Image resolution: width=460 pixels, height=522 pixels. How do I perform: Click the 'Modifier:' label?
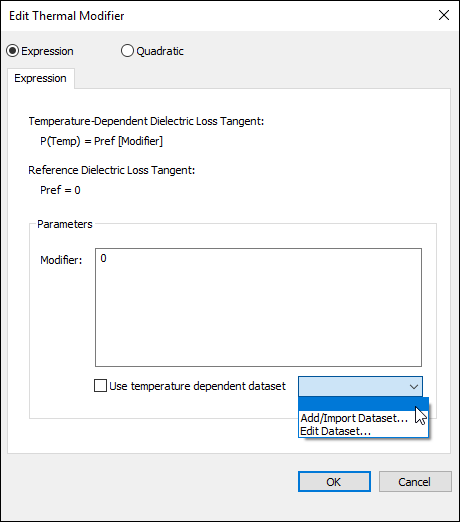[x=61, y=260]
